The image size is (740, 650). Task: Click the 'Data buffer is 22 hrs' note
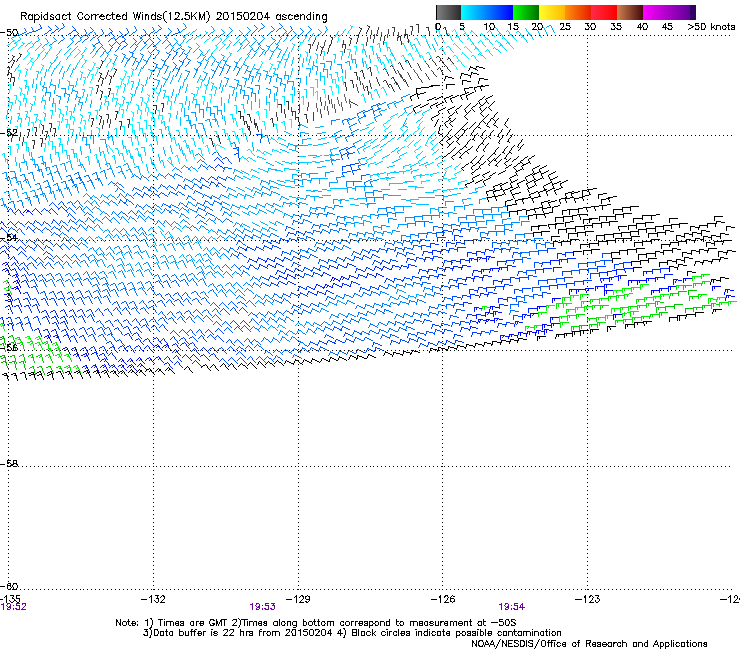(x=352, y=633)
